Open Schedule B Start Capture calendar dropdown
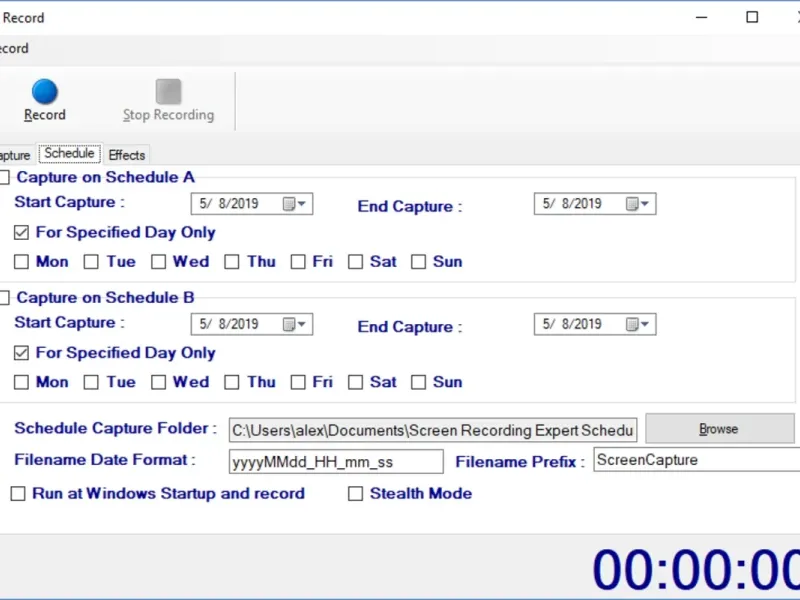 tap(294, 324)
